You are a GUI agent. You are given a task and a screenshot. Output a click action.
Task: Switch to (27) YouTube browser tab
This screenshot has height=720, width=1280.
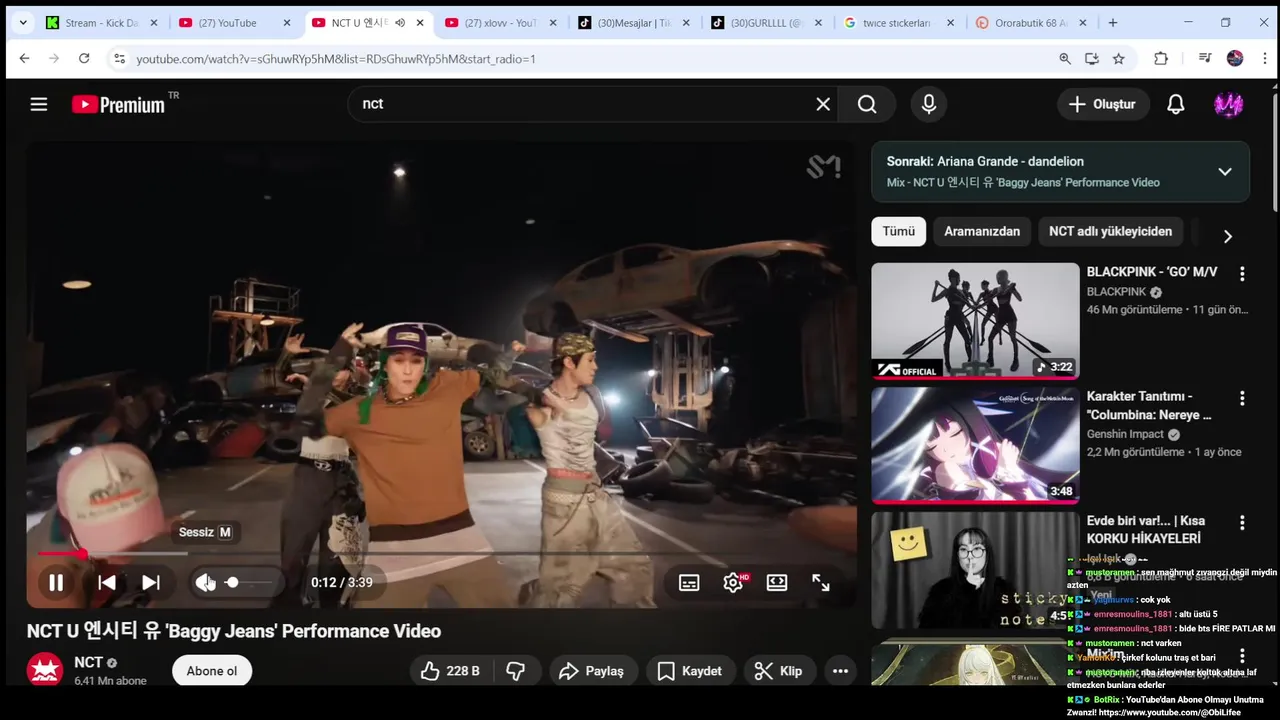coord(234,22)
